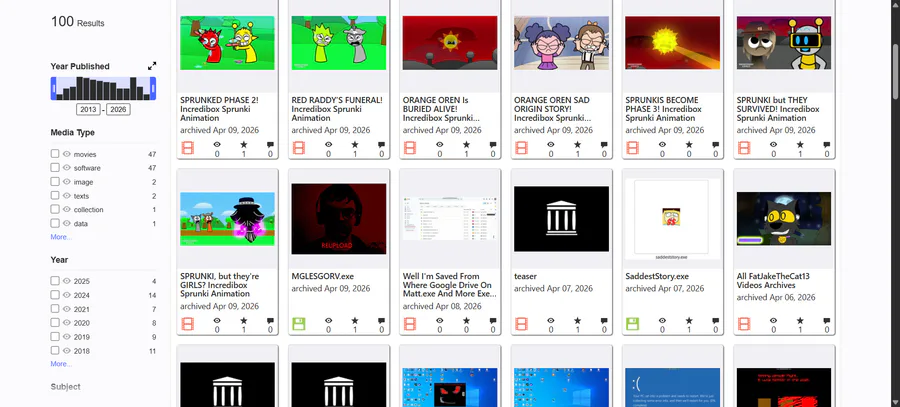900x407 pixels.
Task: Click the star icon on All FatJakeTheCat13 Videos card
Action: pos(800,320)
